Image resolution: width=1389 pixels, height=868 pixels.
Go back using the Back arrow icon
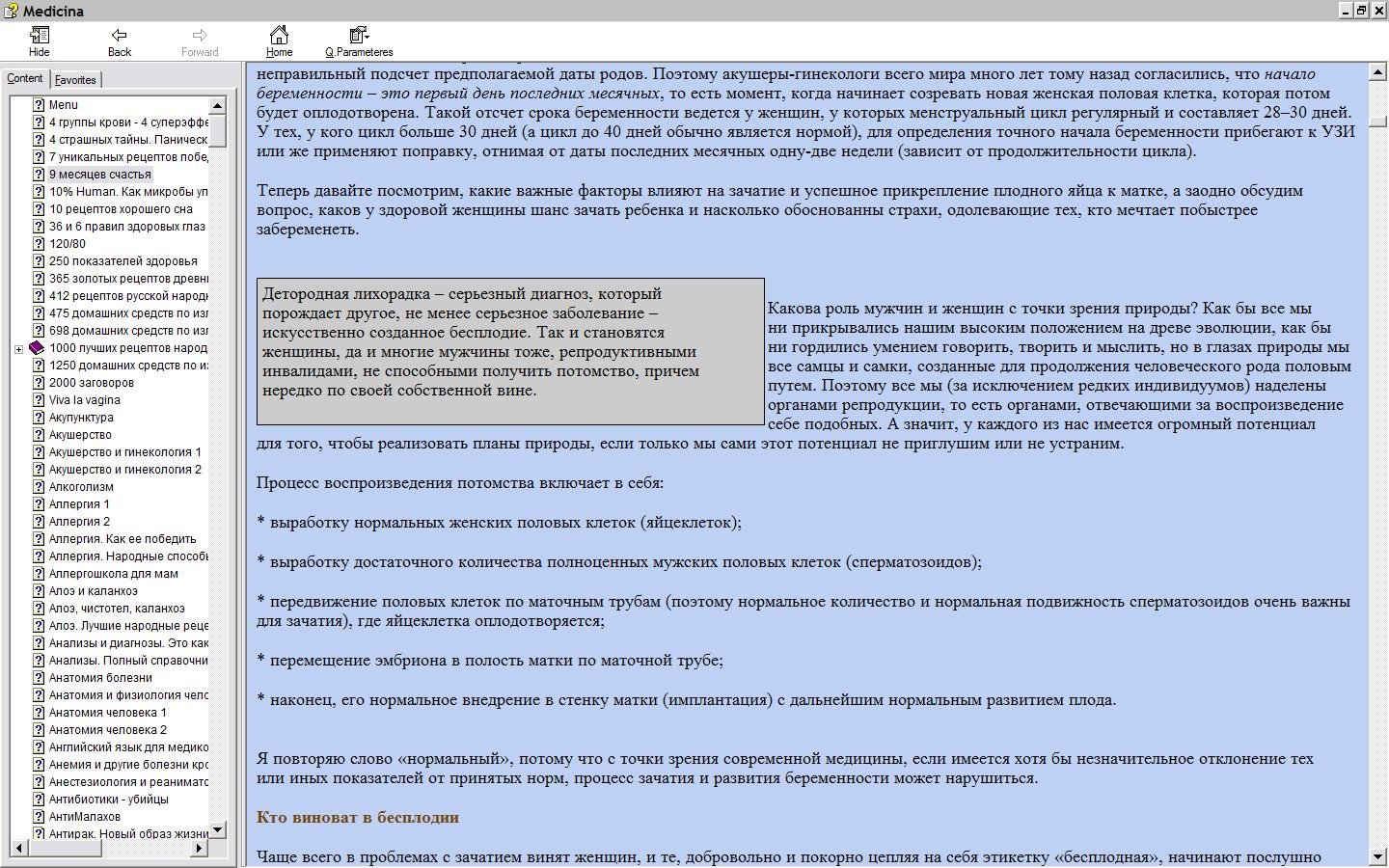[120, 35]
